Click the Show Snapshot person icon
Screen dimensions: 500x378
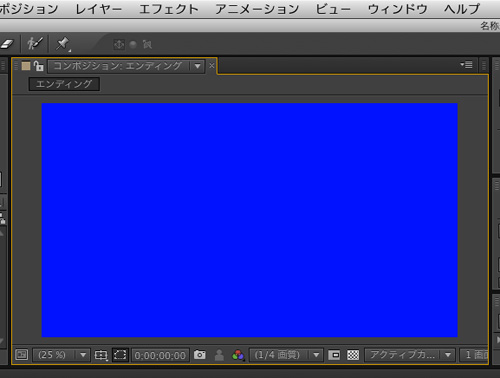tap(219, 355)
